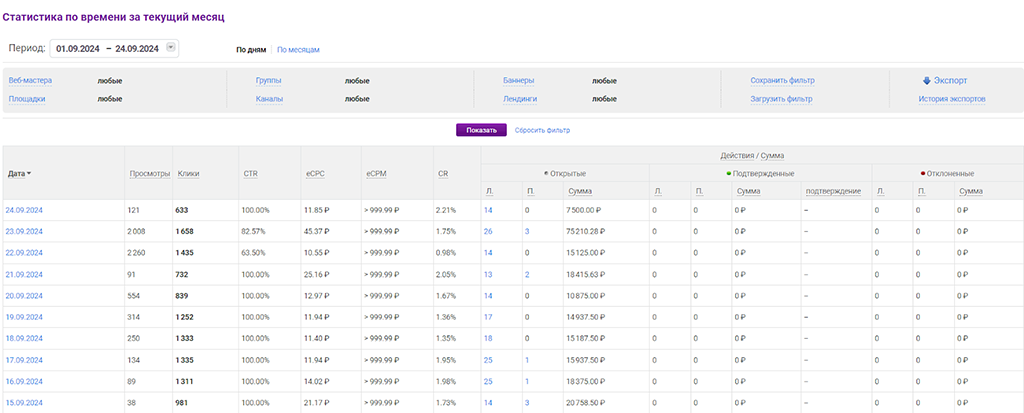
Task: Click 'Сохранить фильтр' link
Action: [x=782, y=80]
